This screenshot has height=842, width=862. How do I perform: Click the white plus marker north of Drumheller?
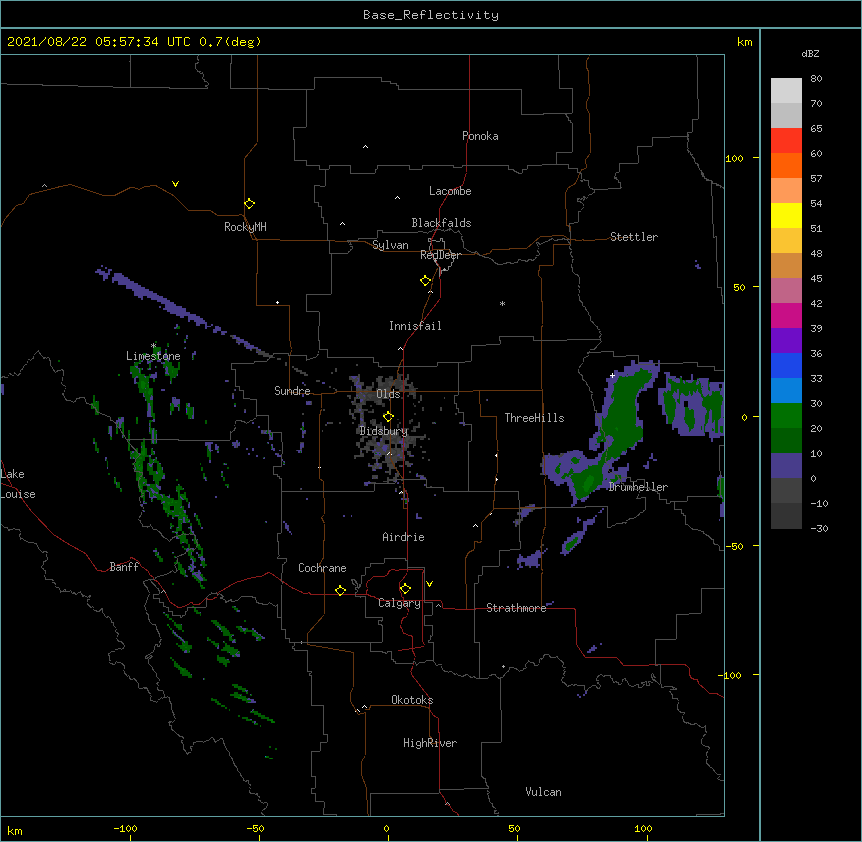click(x=612, y=375)
